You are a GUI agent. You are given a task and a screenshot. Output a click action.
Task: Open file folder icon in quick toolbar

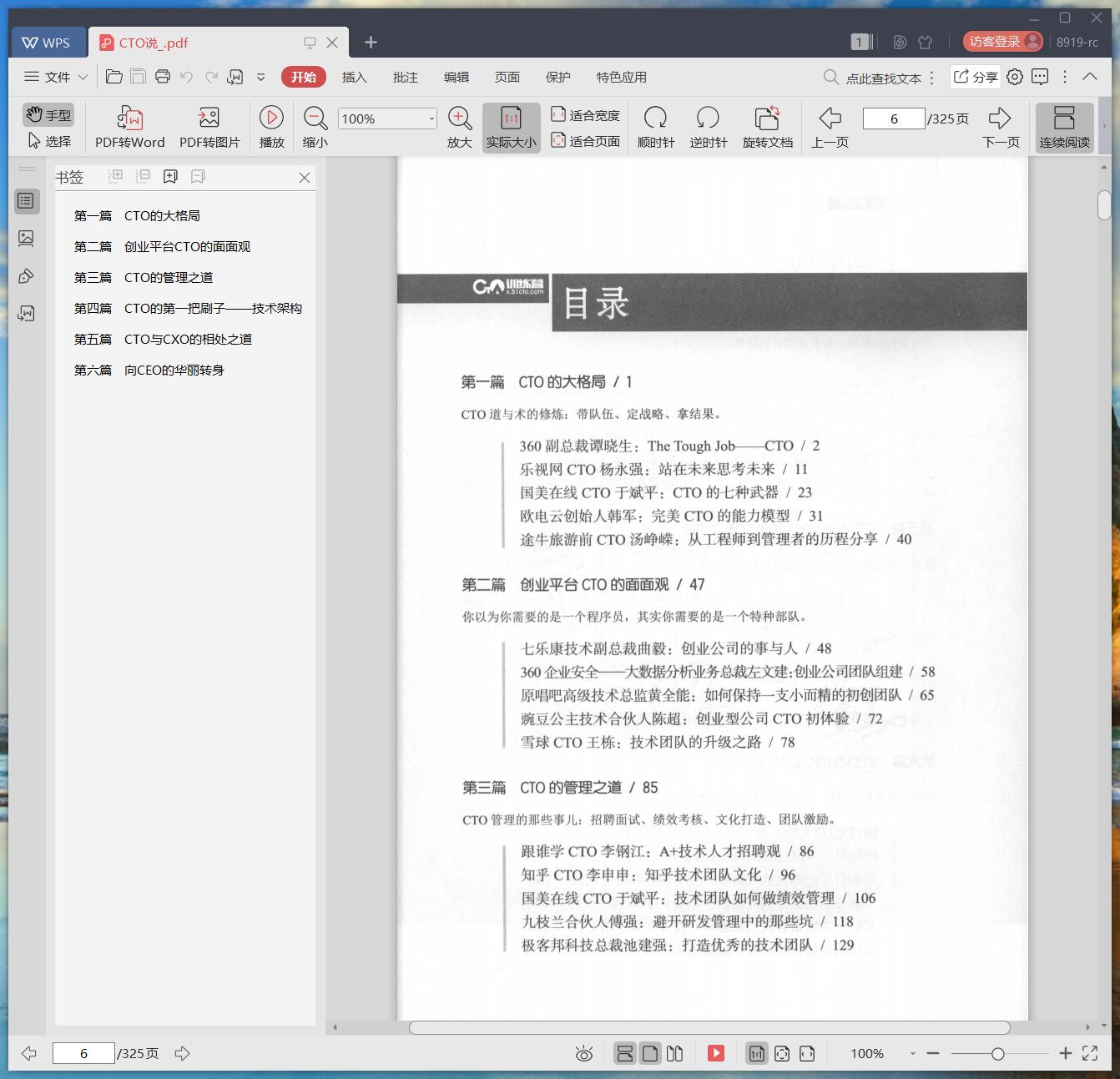tap(114, 77)
